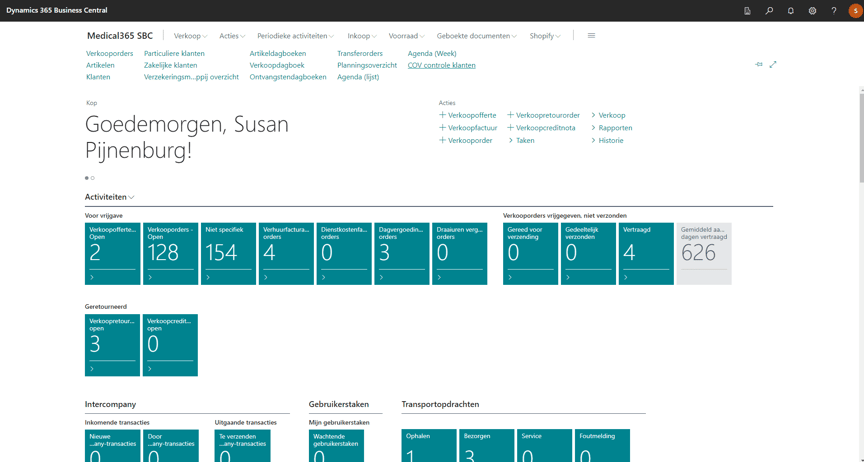Create new Verkooporder from actions
864x462 pixels.
pos(466,141)
